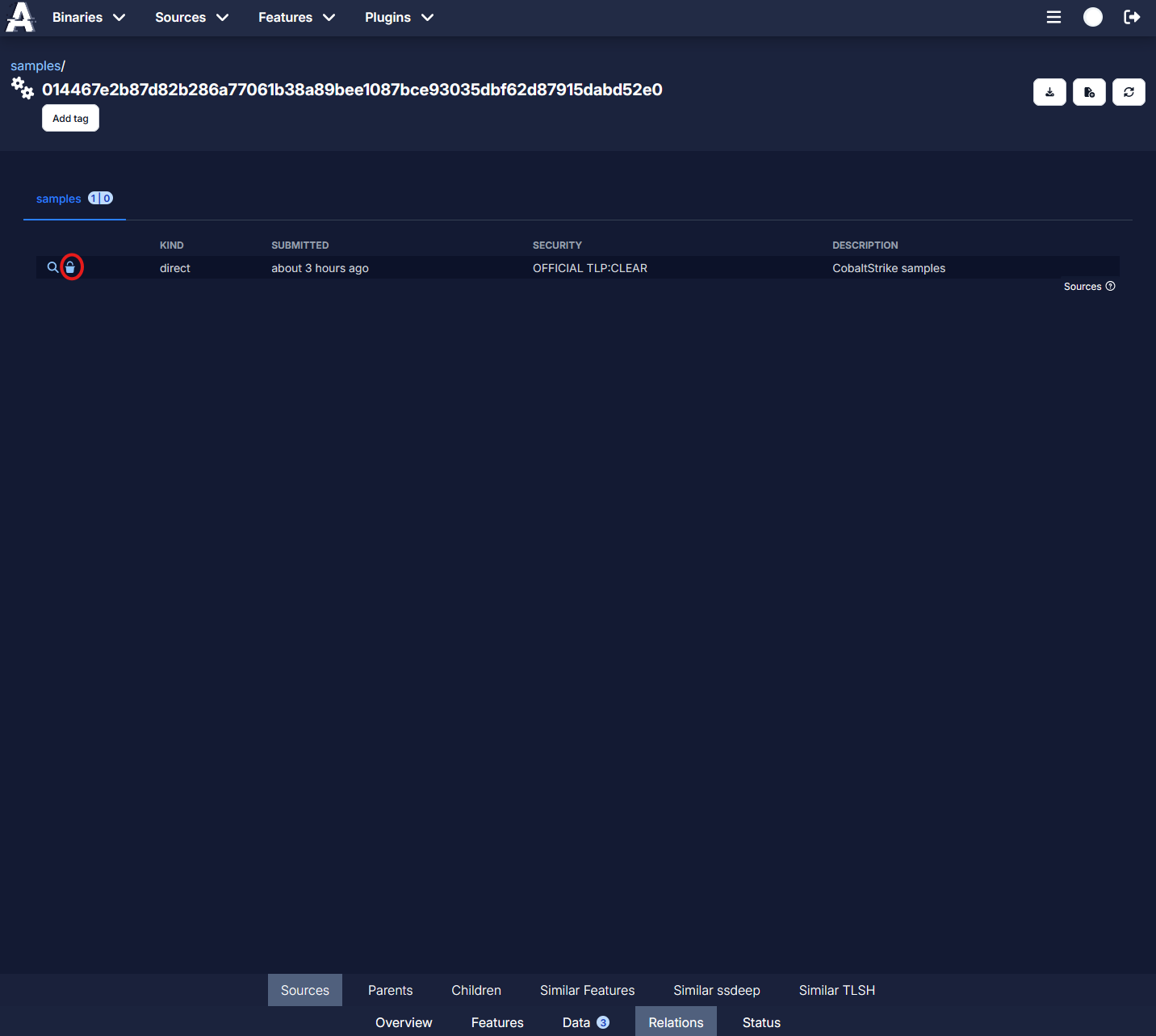Click the Add tag button
1156x1036 pixels.
click(x=70, y=118)
